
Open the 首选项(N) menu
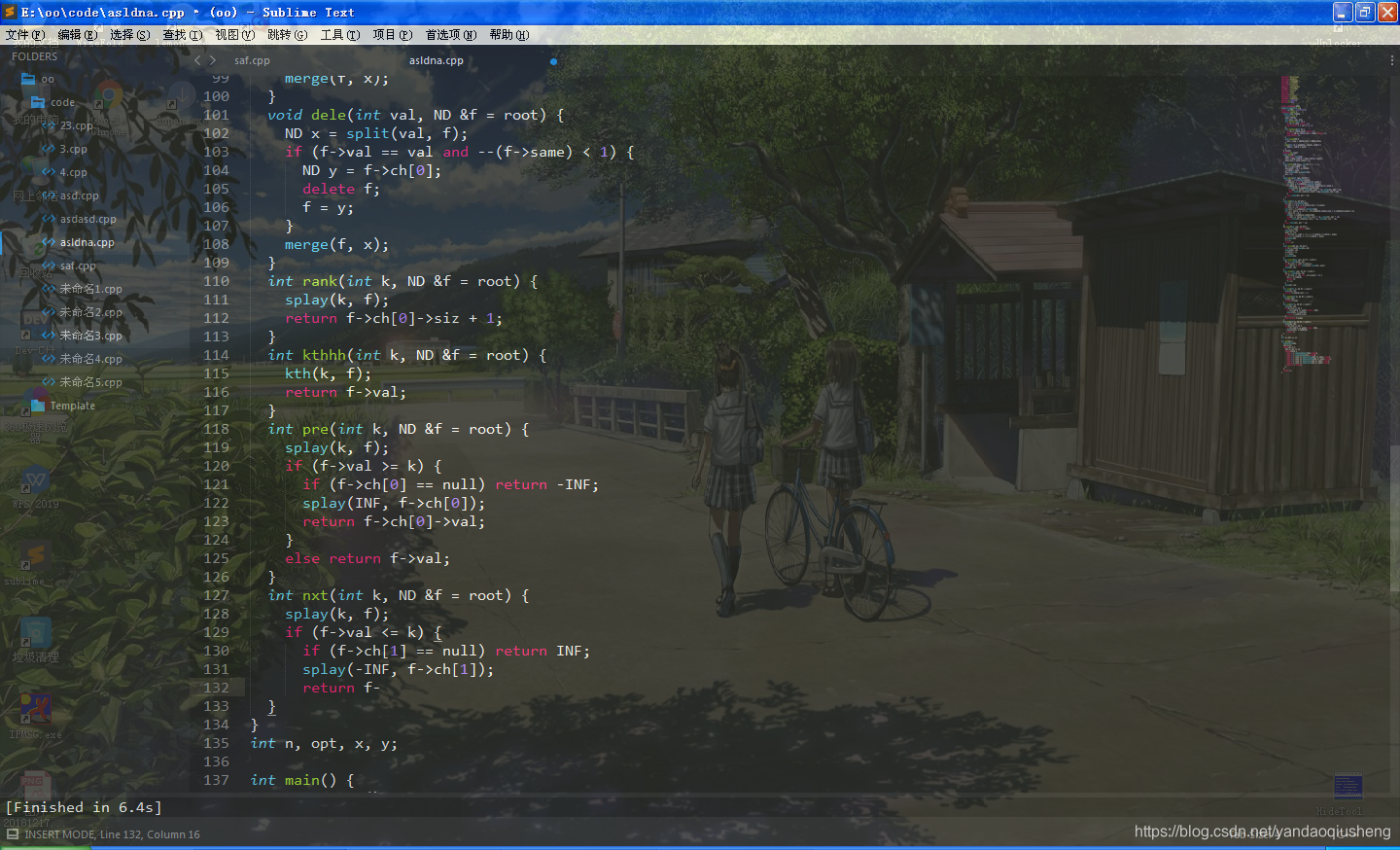click(x=451, y=35)
